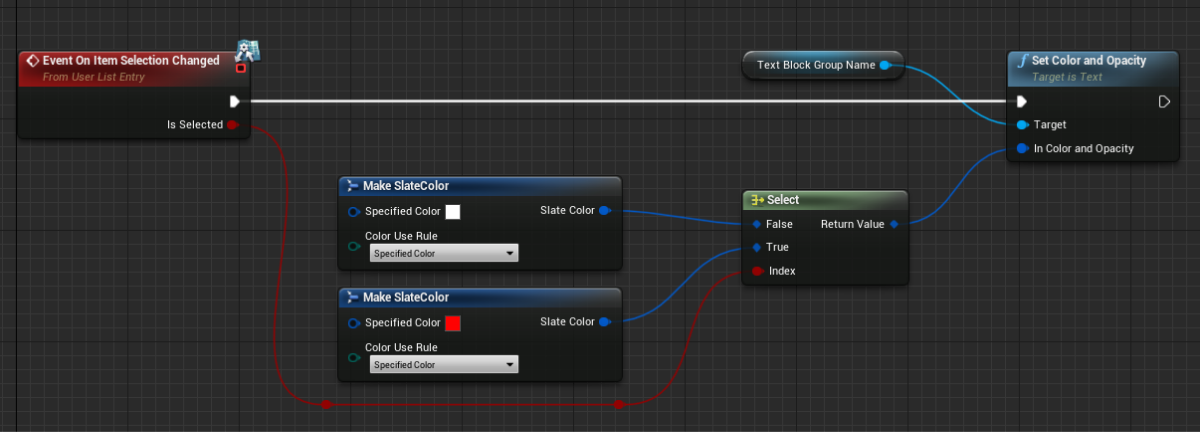
Task: Open Color Use Rule dropdown on white SlateColor node
Action: coord(443,254)
